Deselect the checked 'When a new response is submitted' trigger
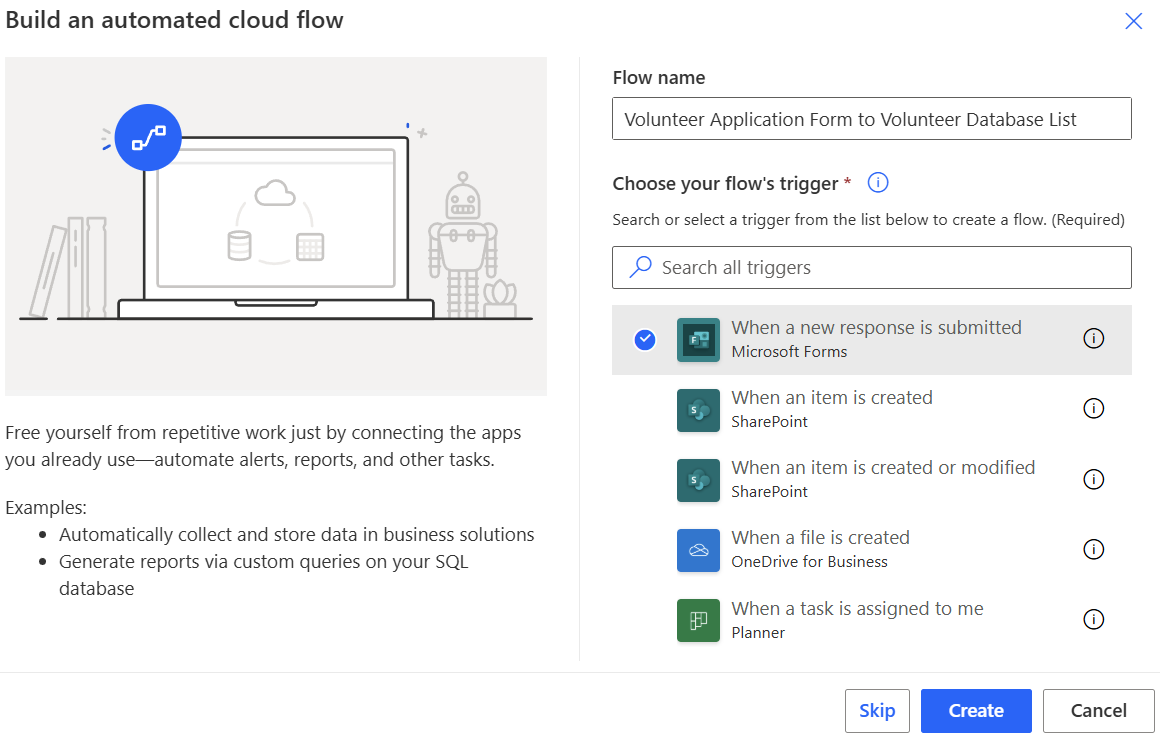This screenshot has height=735, width=1160. (x=644, y=339)
